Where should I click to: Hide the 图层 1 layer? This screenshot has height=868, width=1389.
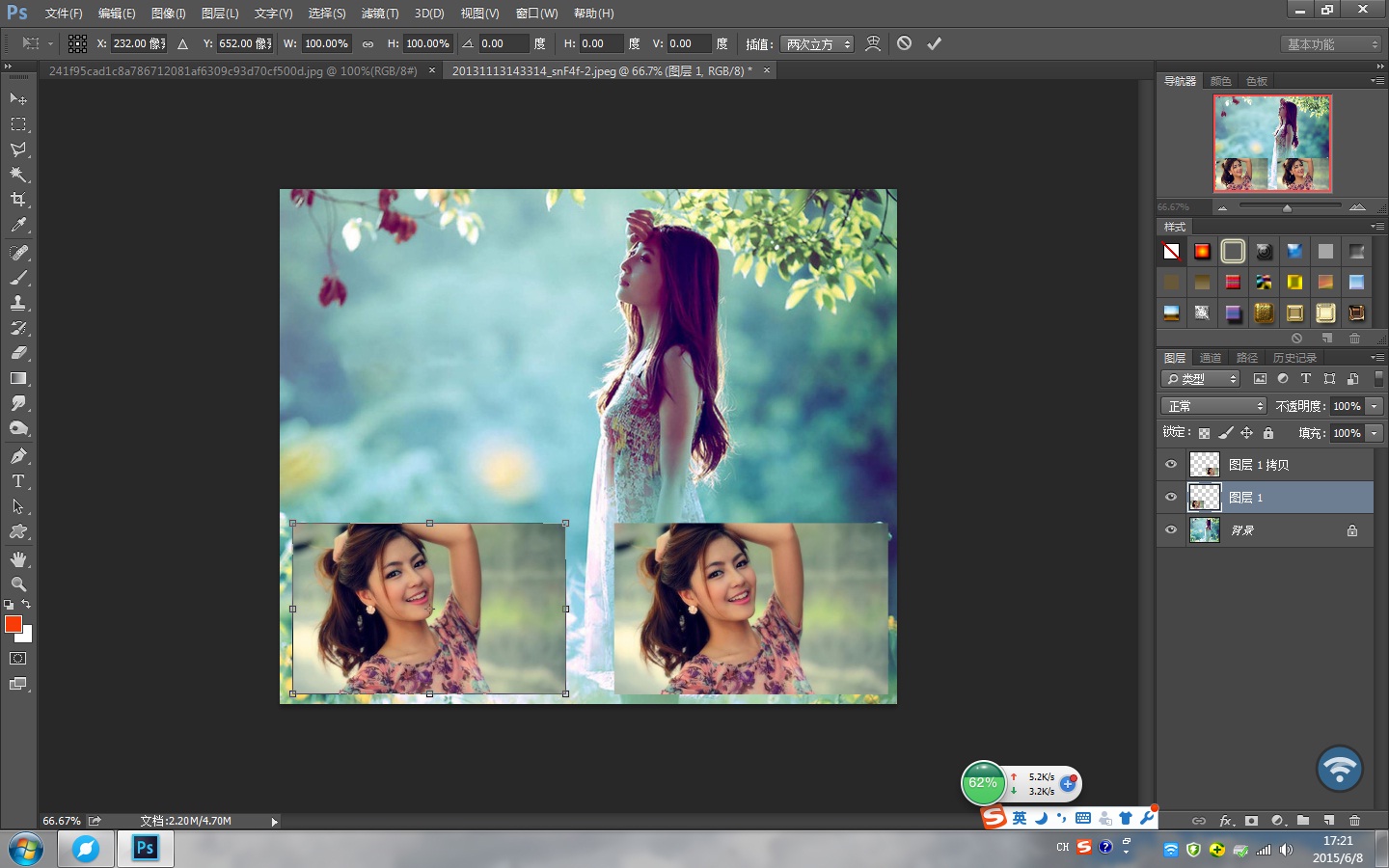tap(1171, 498)
